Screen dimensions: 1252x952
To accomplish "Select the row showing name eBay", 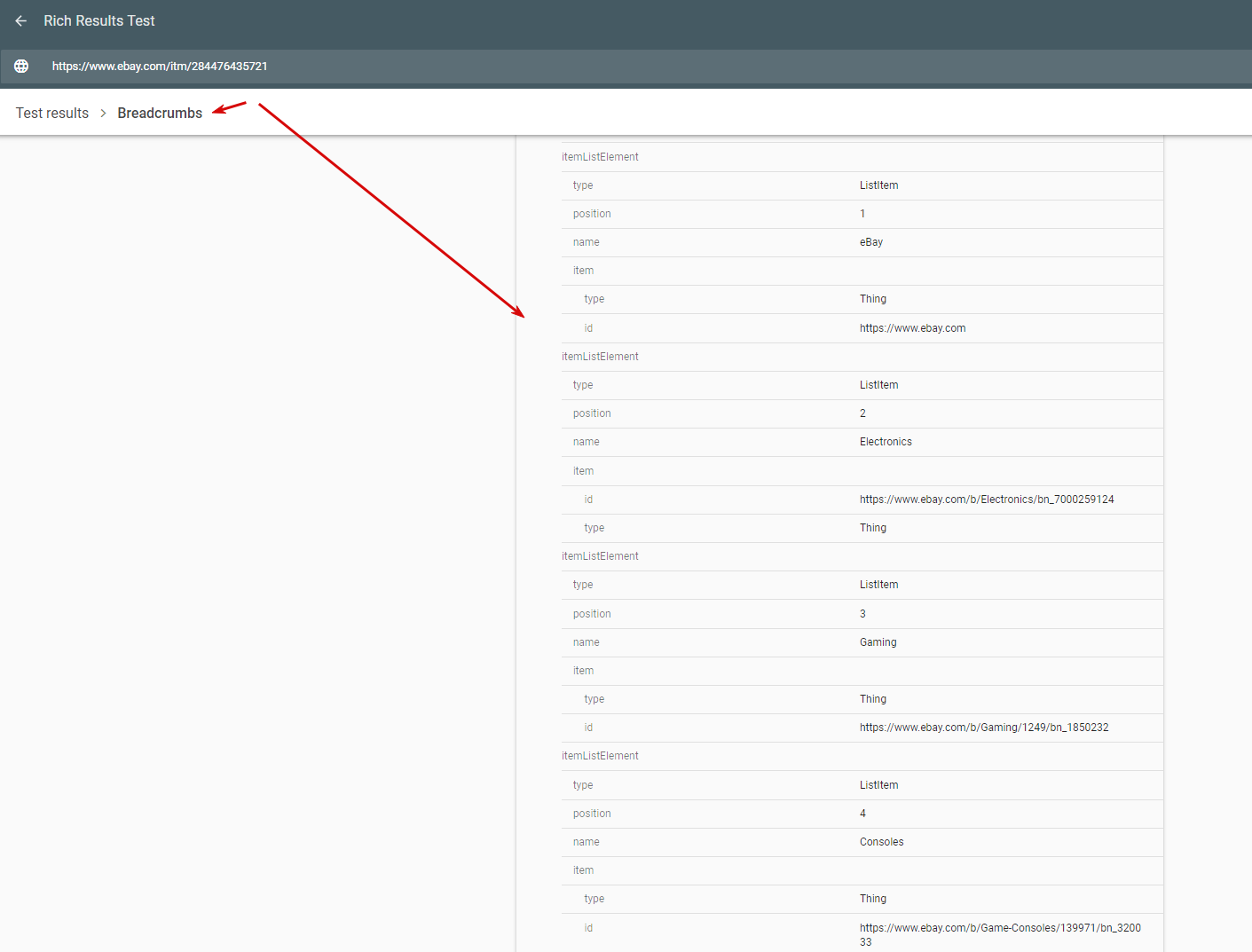I will click(870, 241).
